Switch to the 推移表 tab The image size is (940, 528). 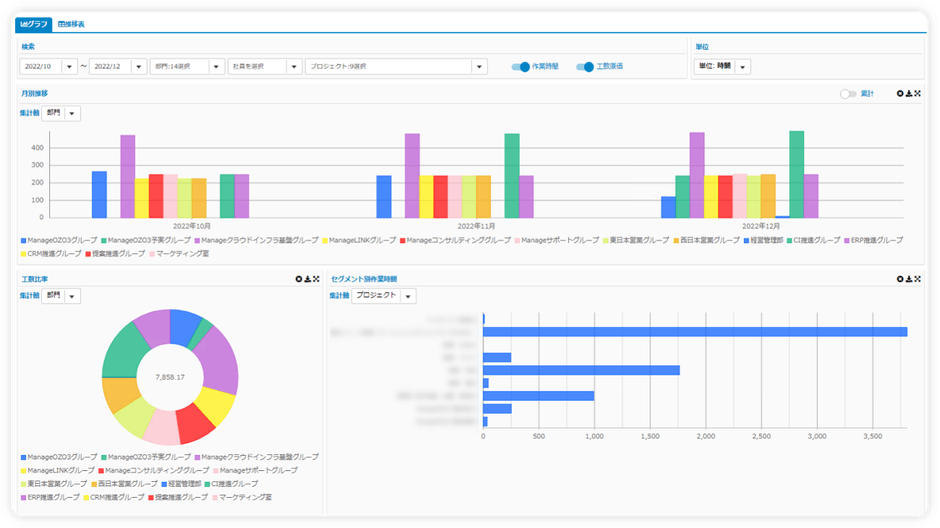pos(71,24)
